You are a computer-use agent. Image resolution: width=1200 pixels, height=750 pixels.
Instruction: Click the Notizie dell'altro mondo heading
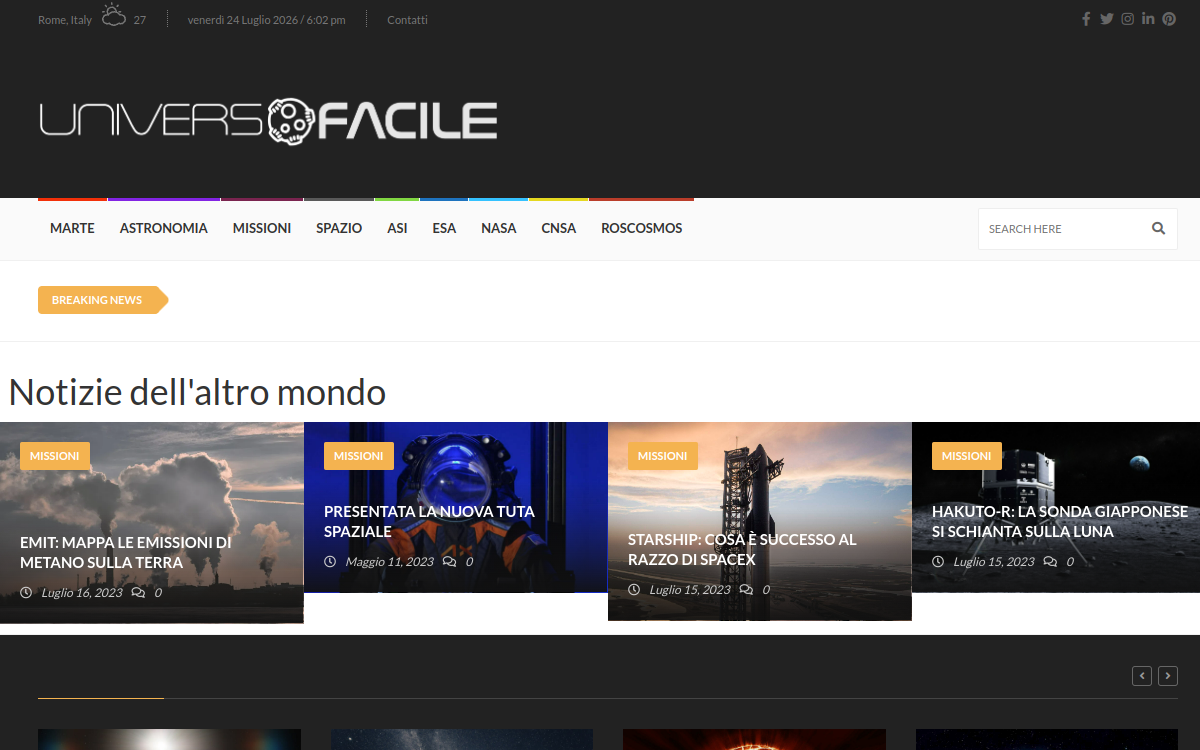(x=197, y=392)
